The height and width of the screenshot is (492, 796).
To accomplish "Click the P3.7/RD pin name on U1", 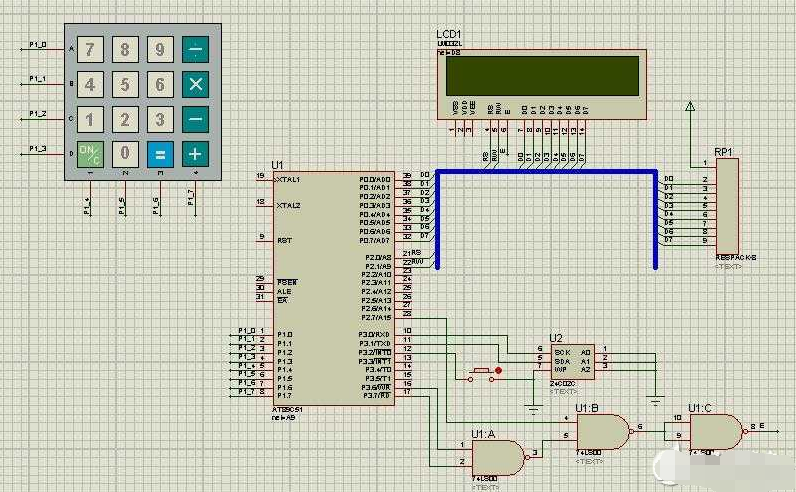I will coord(377,396).
